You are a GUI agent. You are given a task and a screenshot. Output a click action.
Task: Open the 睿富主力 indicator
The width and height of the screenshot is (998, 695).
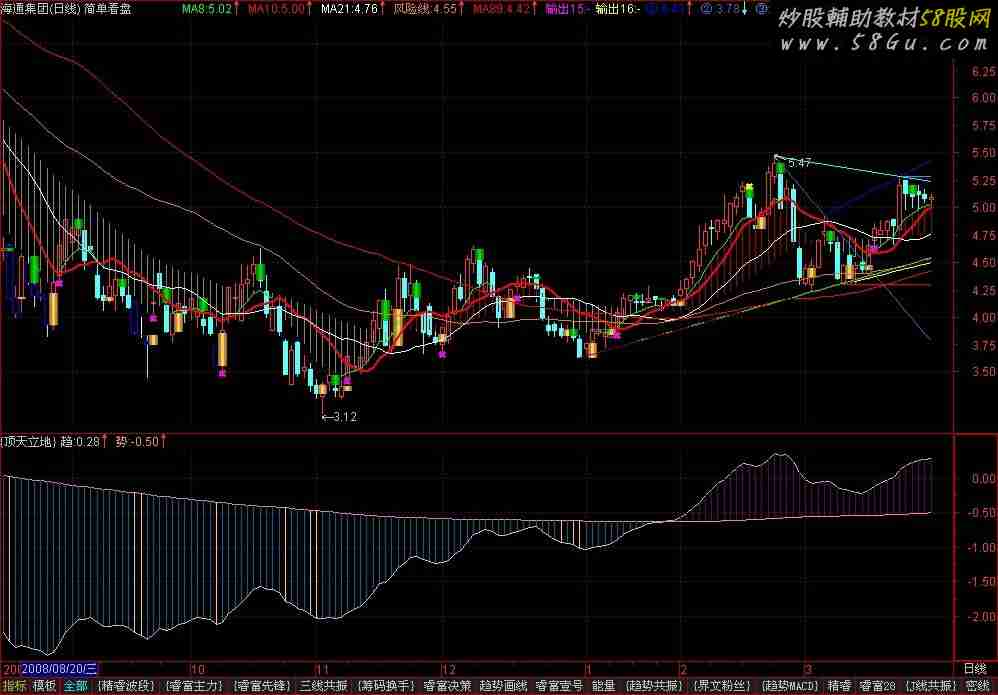(195, 686)
